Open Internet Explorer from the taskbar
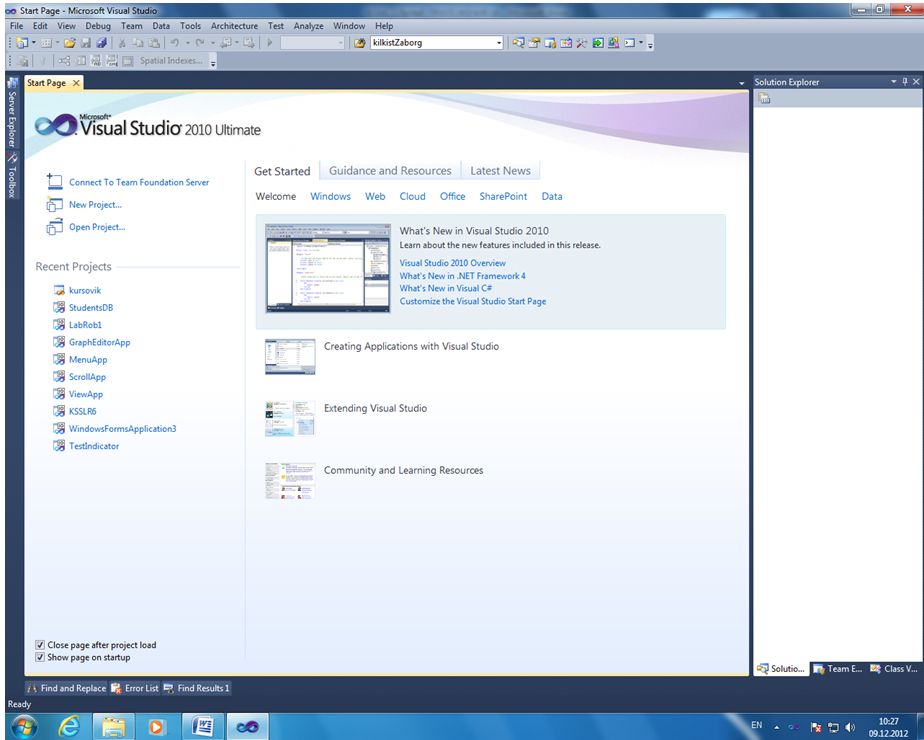Image resolution: width=924 pixels, height=740 pixels. click(69, 726)
